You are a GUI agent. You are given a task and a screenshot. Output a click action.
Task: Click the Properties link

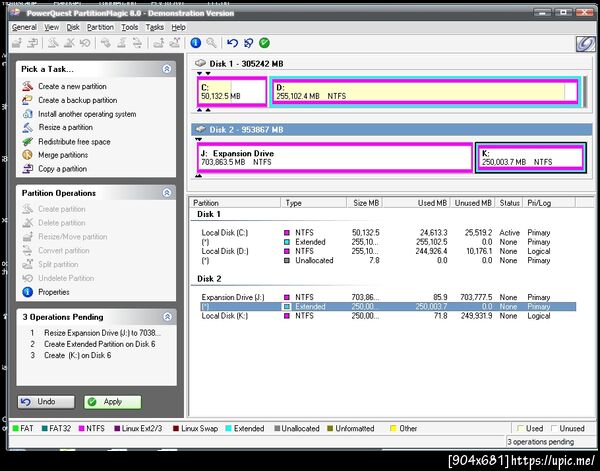click(54, 292)
